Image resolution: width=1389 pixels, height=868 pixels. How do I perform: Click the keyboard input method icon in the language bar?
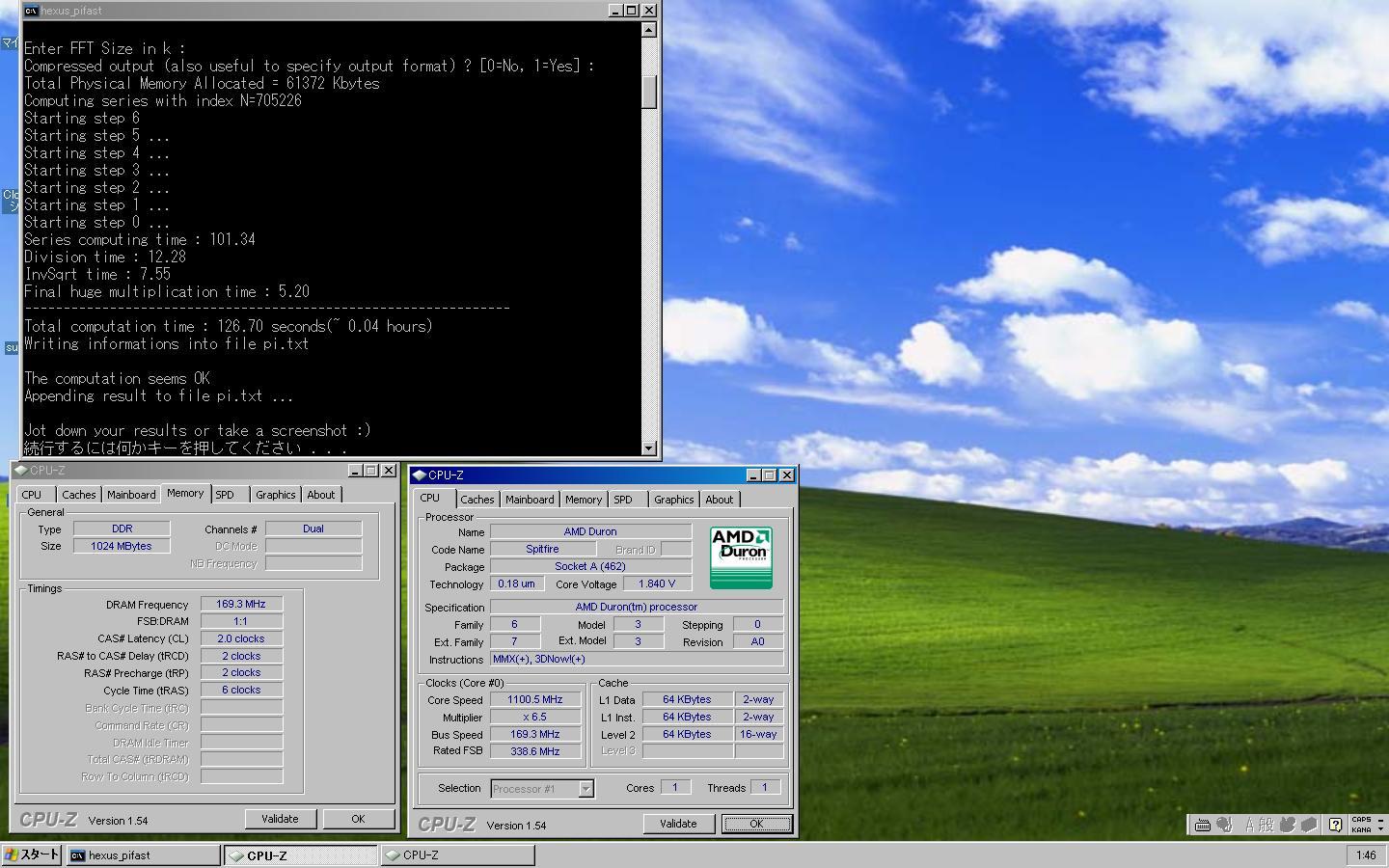pos(1202,825)
